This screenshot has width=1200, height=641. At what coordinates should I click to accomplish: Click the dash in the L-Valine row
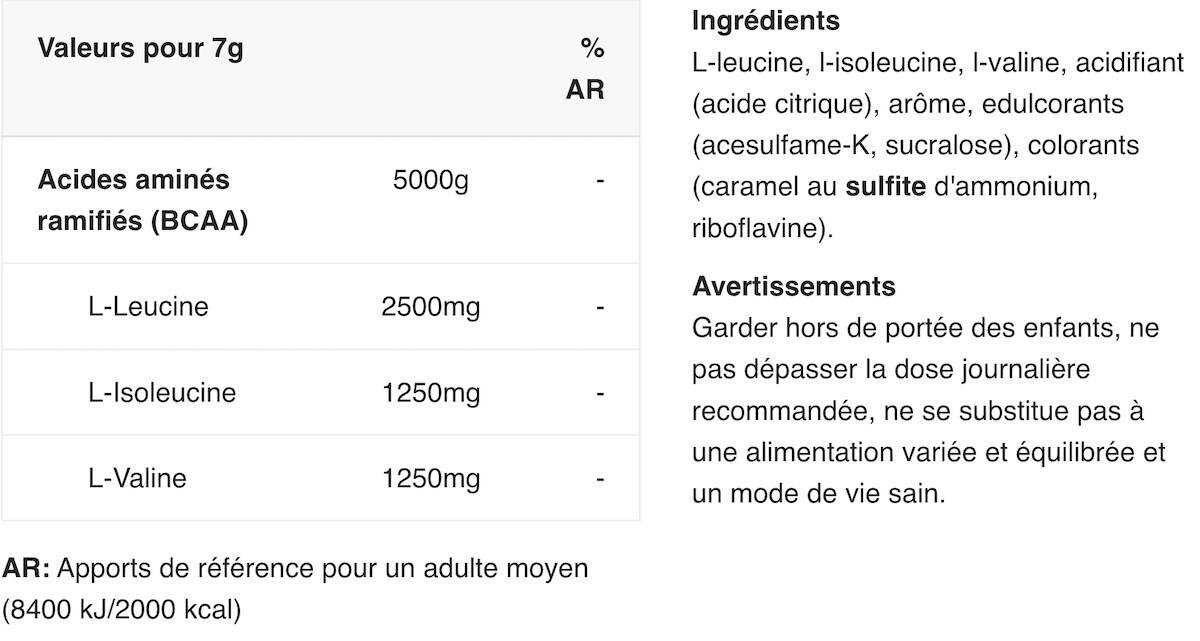coord(600,478)
